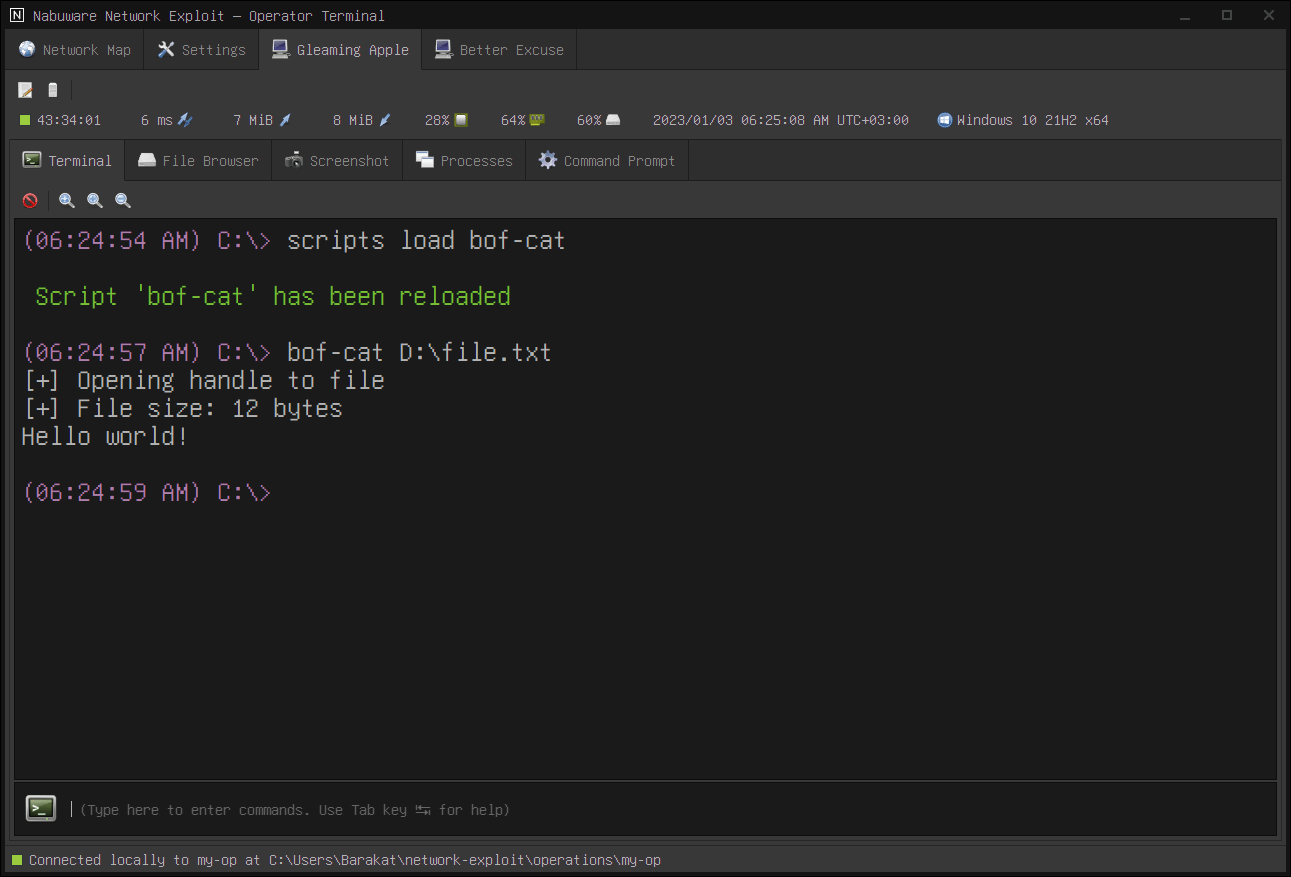Click the uptime value 43:34:01
Viewport: 1291px width, 877px height.
click(x=69, y=120)
